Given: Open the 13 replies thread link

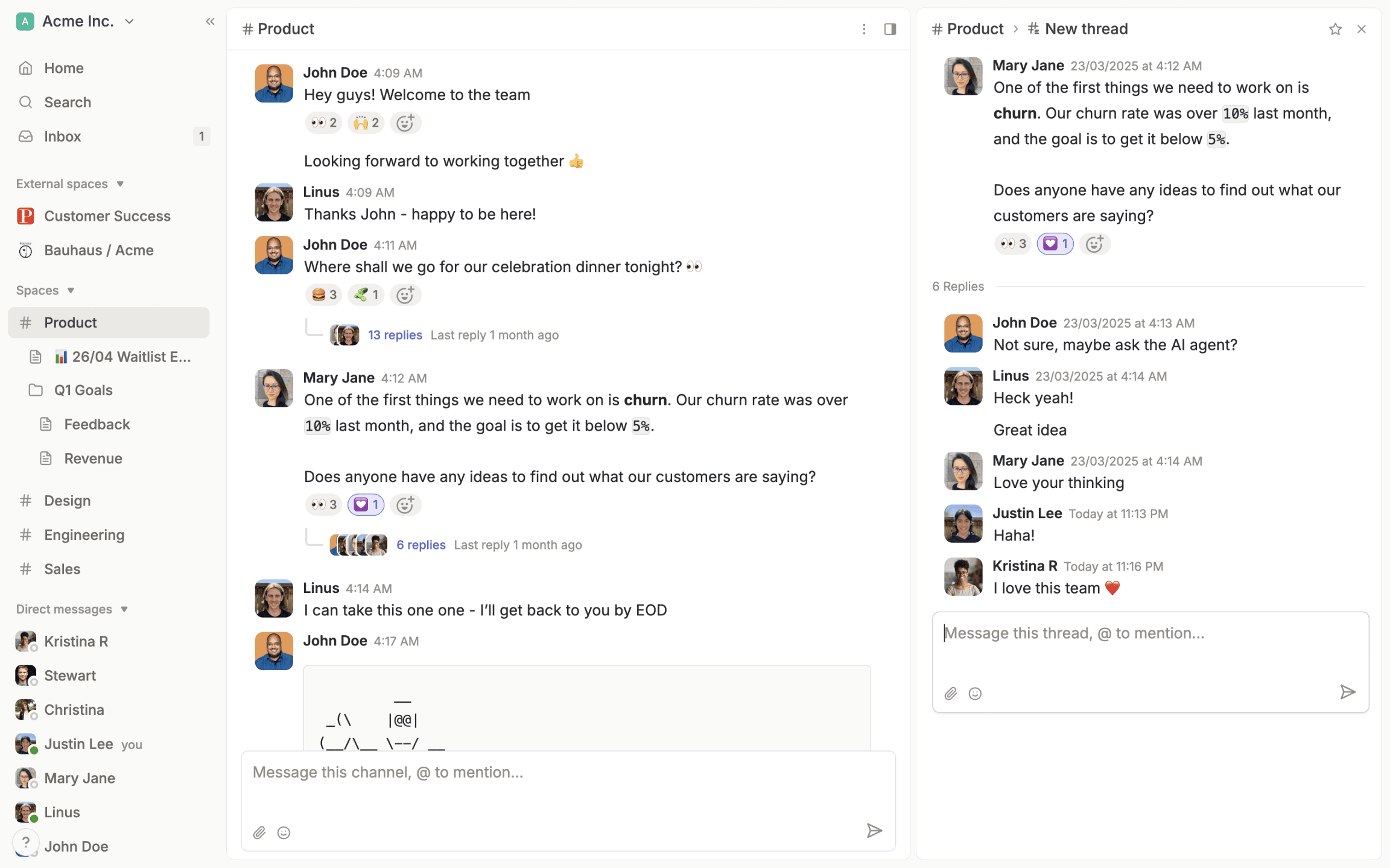Looking at the screenshot, I should pos(395,335).
